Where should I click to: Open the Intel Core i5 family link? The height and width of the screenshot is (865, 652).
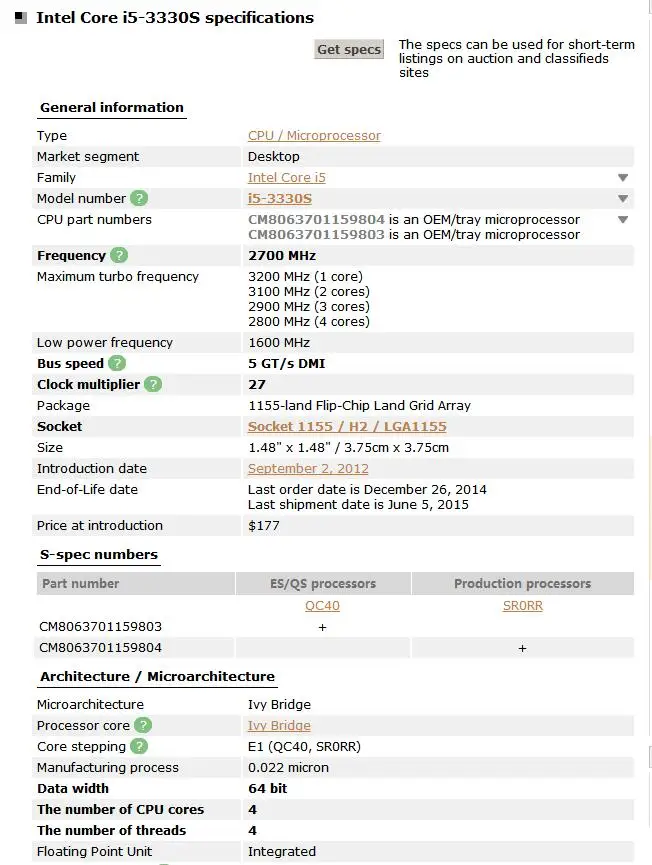click(x=287, y=178)
